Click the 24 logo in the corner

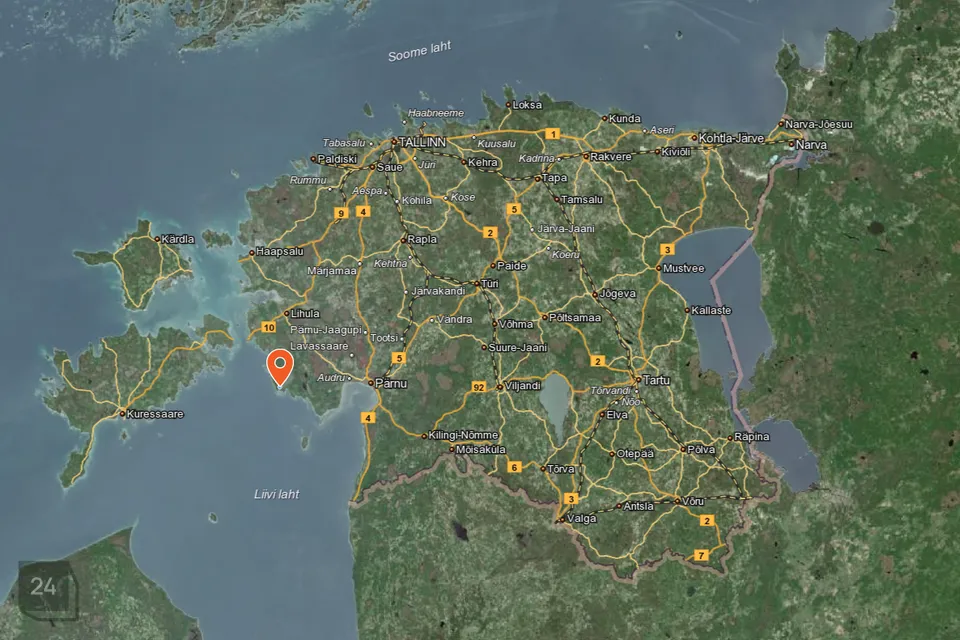pos(44,588)
